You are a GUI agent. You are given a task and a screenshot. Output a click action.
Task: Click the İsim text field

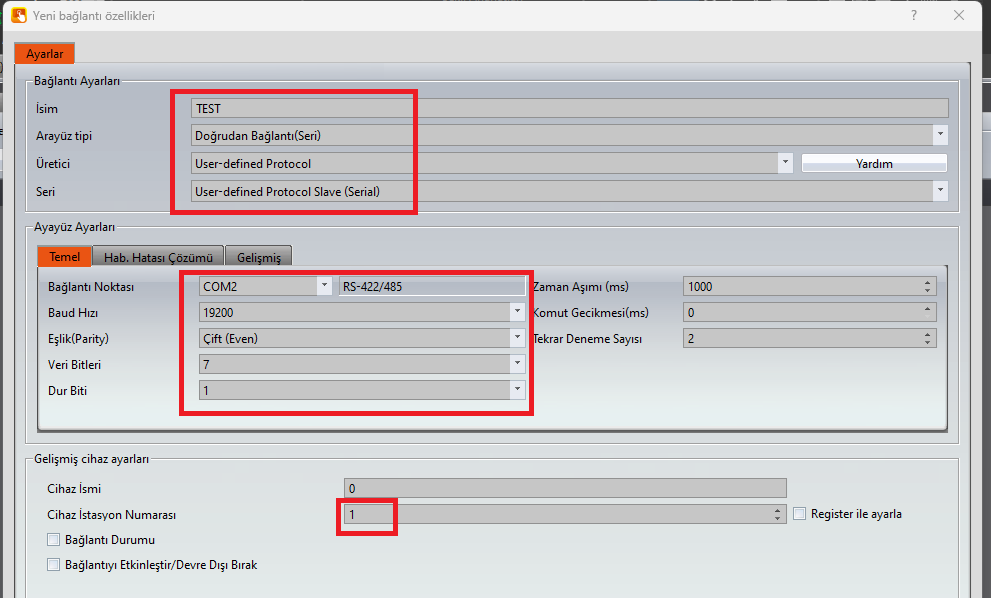click(570, 109)
